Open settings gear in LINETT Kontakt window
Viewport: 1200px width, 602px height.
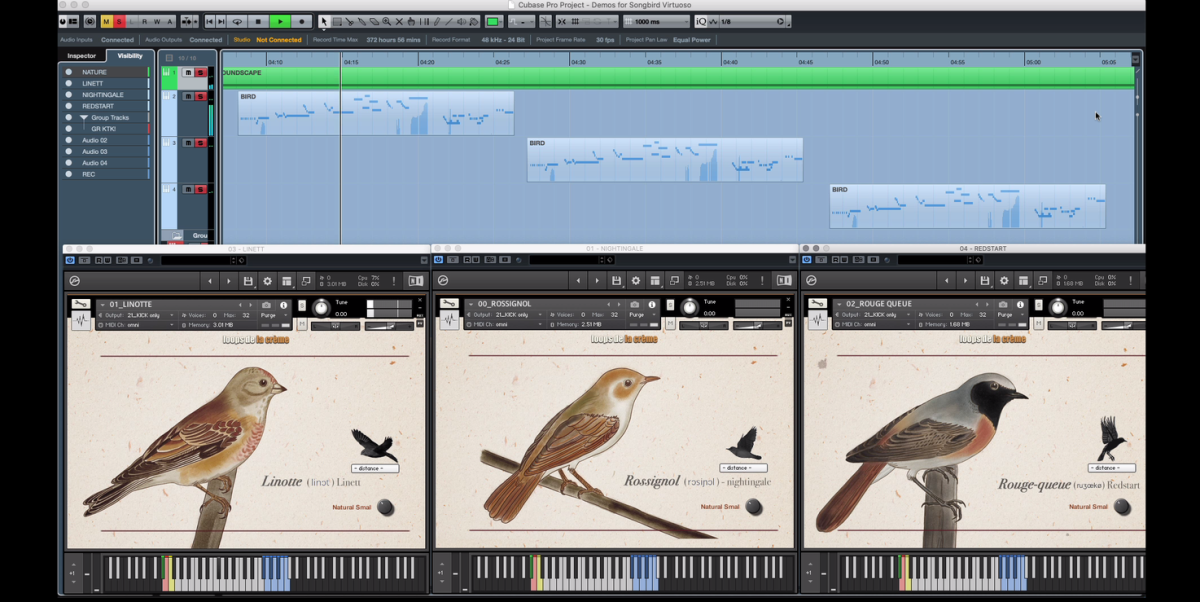[x=267, y=281]
